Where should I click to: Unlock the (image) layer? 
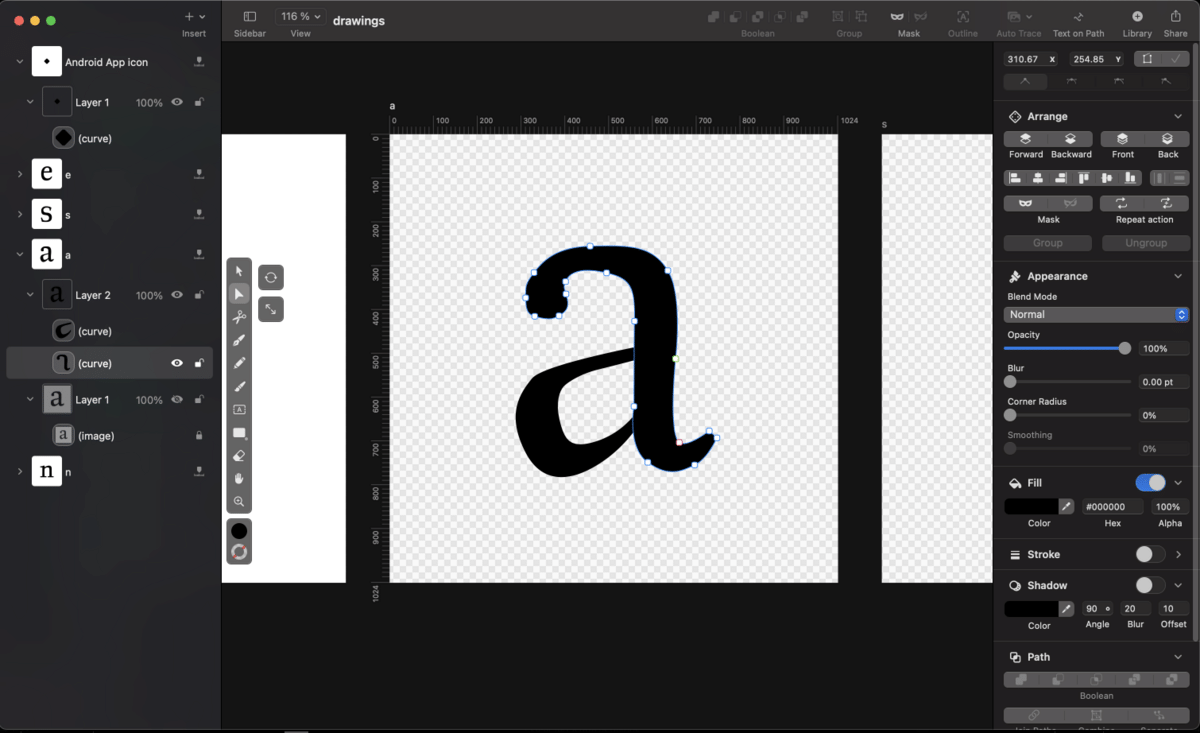coord(199,436)
